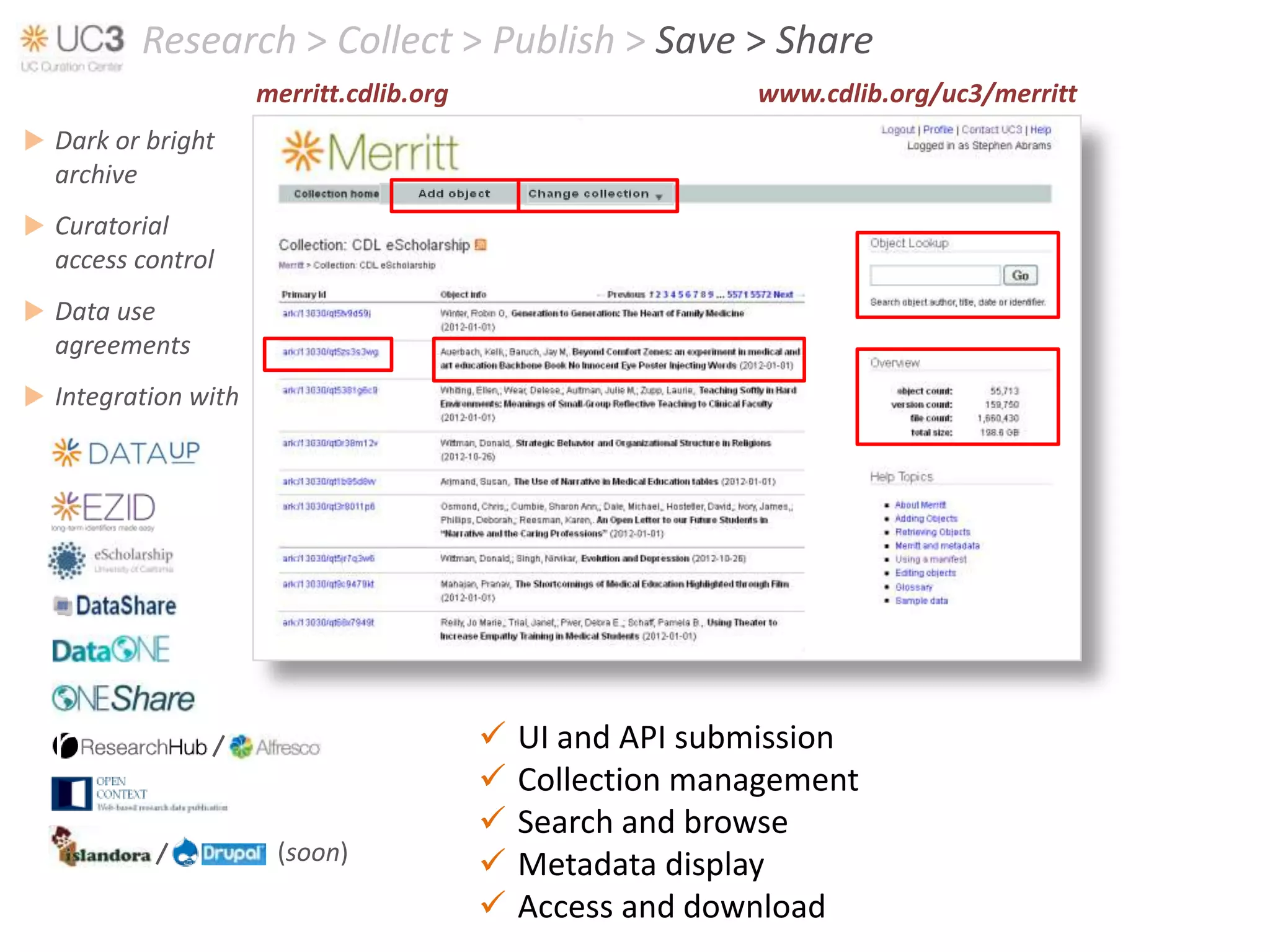Open object ark:/13030/qt9c9479kt
The height and width of the screenshot is (952, 1270).
(328, 584)
